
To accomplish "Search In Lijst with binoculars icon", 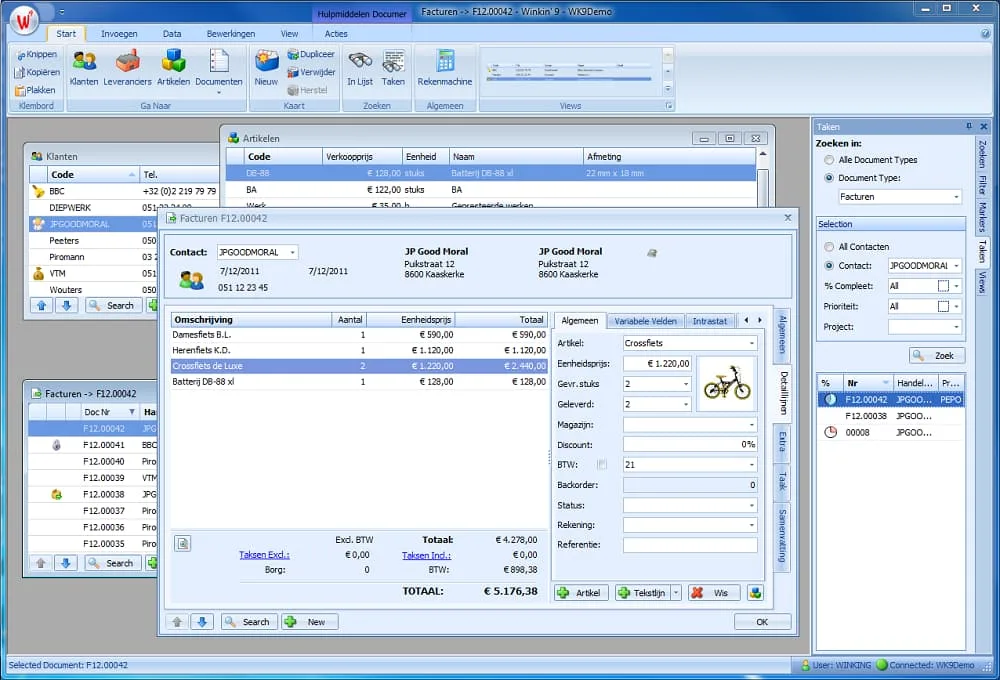I will (360, 68).
